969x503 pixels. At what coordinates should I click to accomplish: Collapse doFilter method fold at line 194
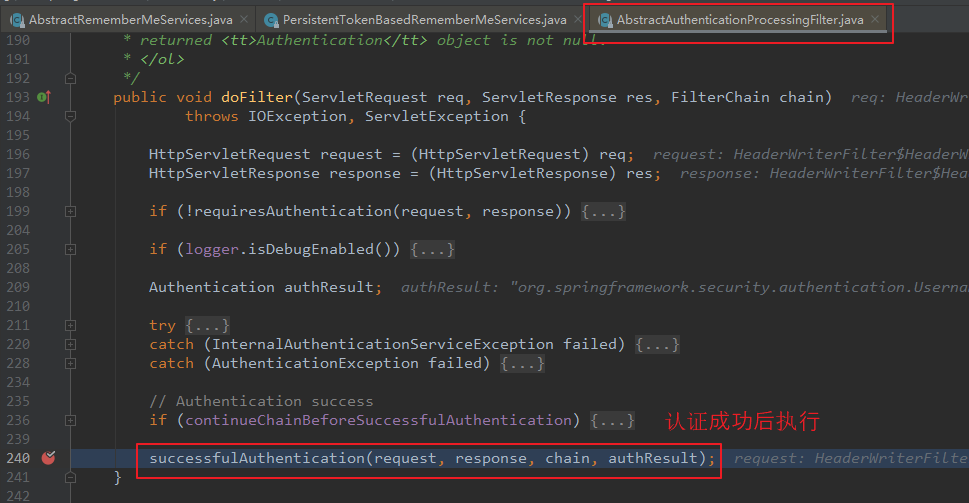(70, 116)
